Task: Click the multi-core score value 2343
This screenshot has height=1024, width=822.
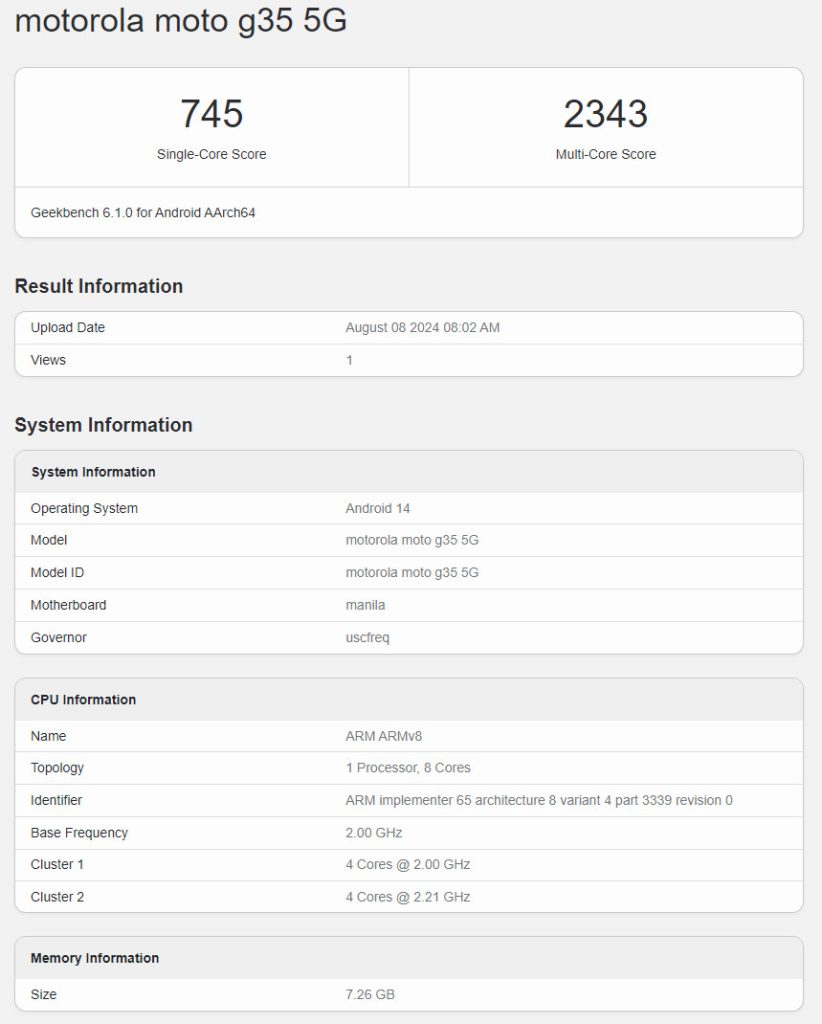Action: pos(605,114)
